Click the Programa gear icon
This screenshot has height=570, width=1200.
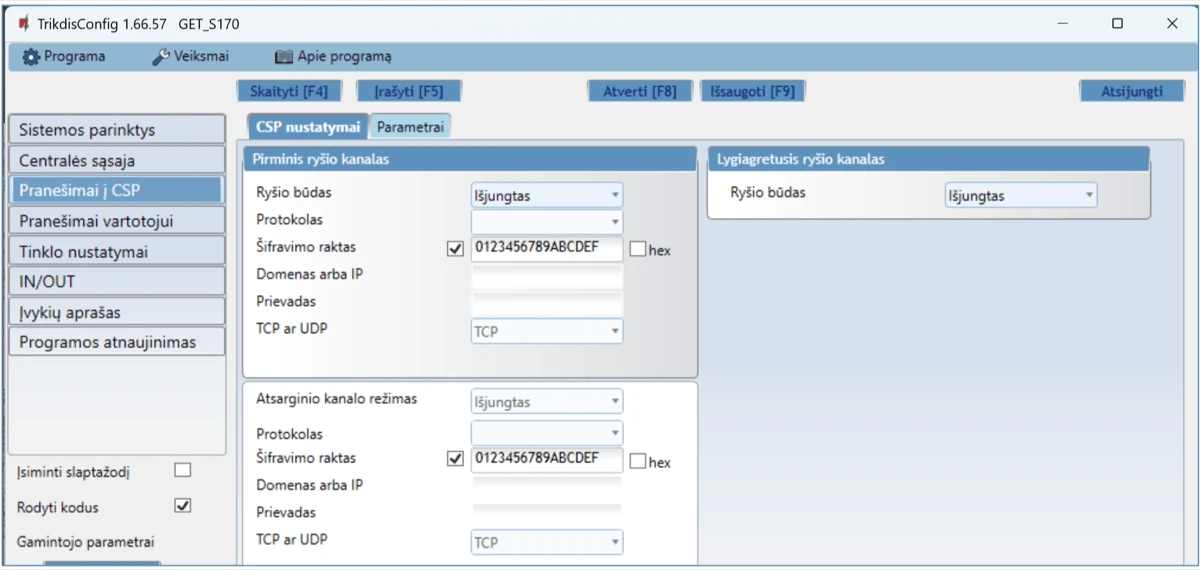tap(31, 57)
